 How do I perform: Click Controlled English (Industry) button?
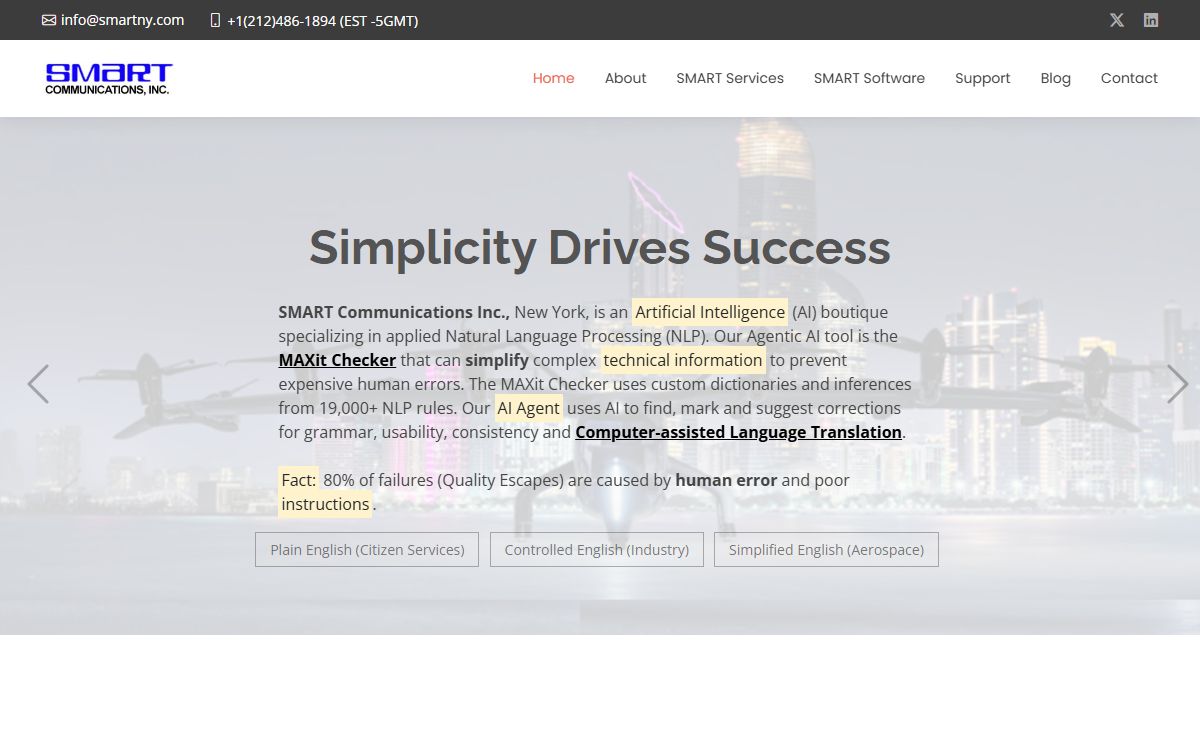point(597,549)
